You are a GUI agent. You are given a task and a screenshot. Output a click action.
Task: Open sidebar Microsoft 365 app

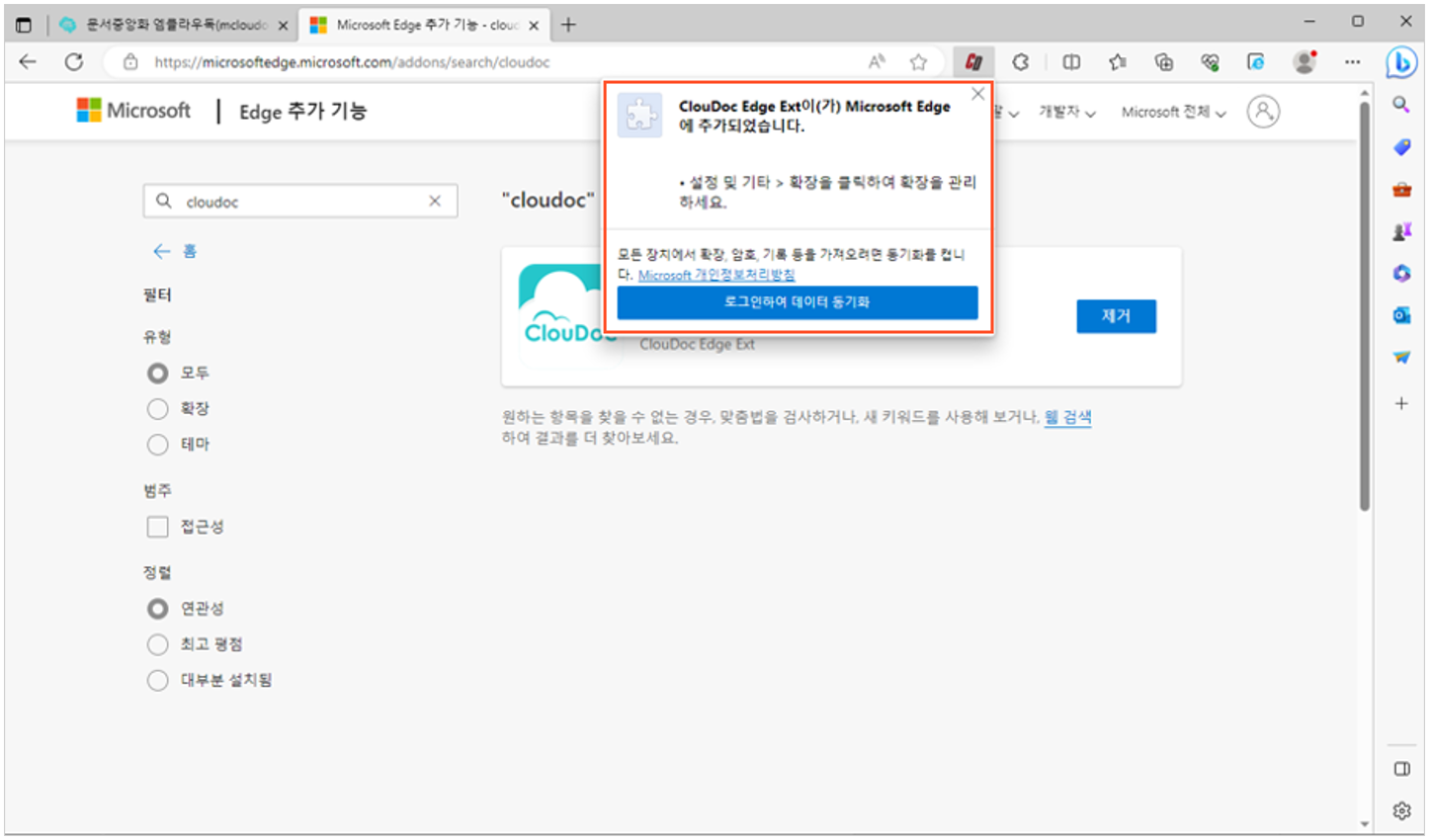click(x=1401, y=274)
